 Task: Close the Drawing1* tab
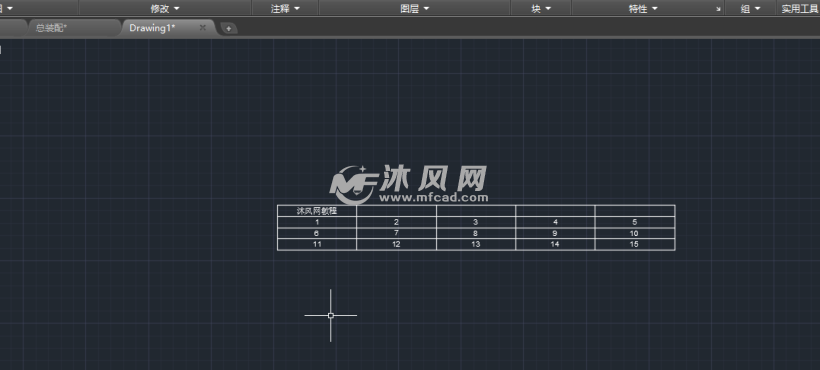203,28
